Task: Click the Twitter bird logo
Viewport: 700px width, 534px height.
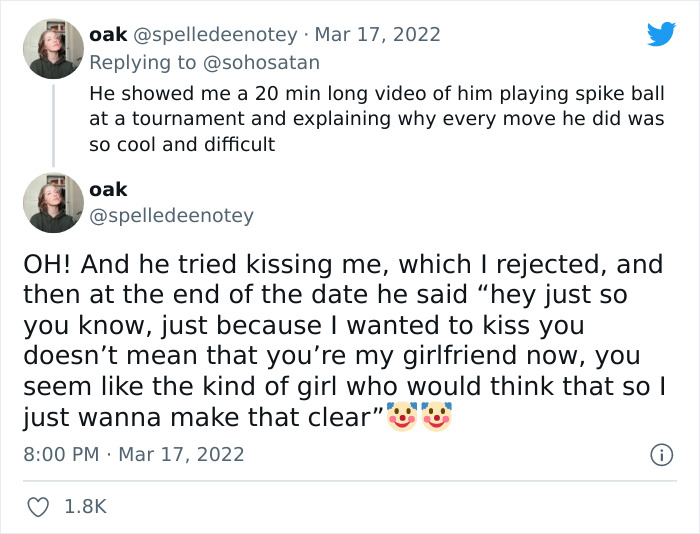Action: click(661, 34)
